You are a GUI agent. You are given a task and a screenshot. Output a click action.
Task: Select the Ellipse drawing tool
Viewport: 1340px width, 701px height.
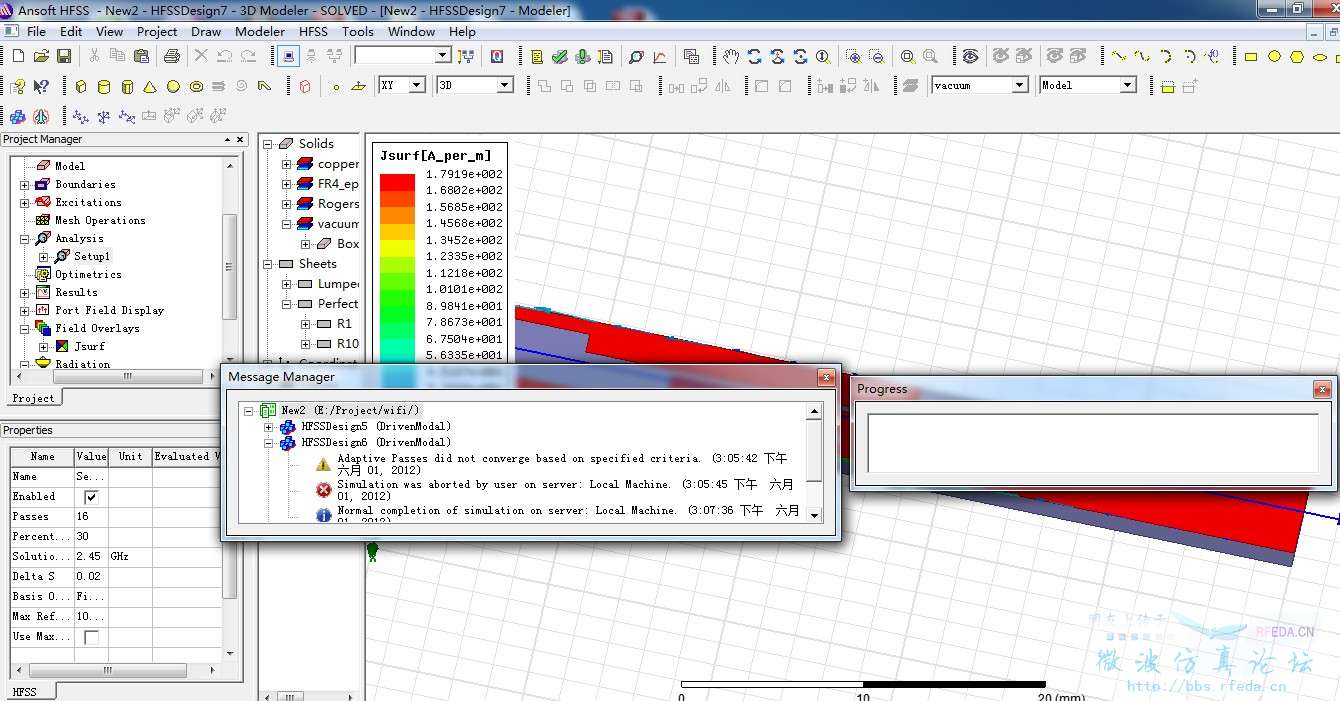pos(1320,56)
